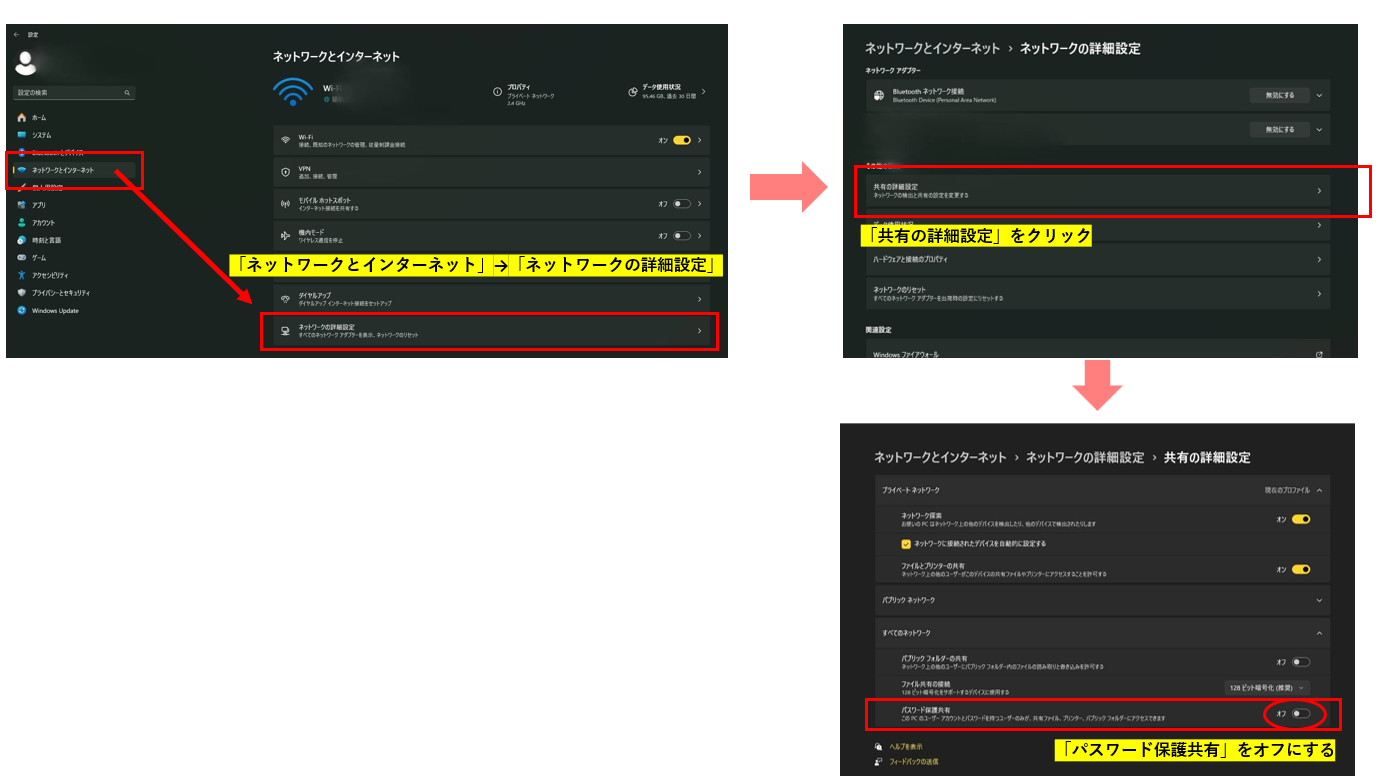Click the プロパティ info icon
This screenshot has width=1392, height=781.
(x=498, y=92)
